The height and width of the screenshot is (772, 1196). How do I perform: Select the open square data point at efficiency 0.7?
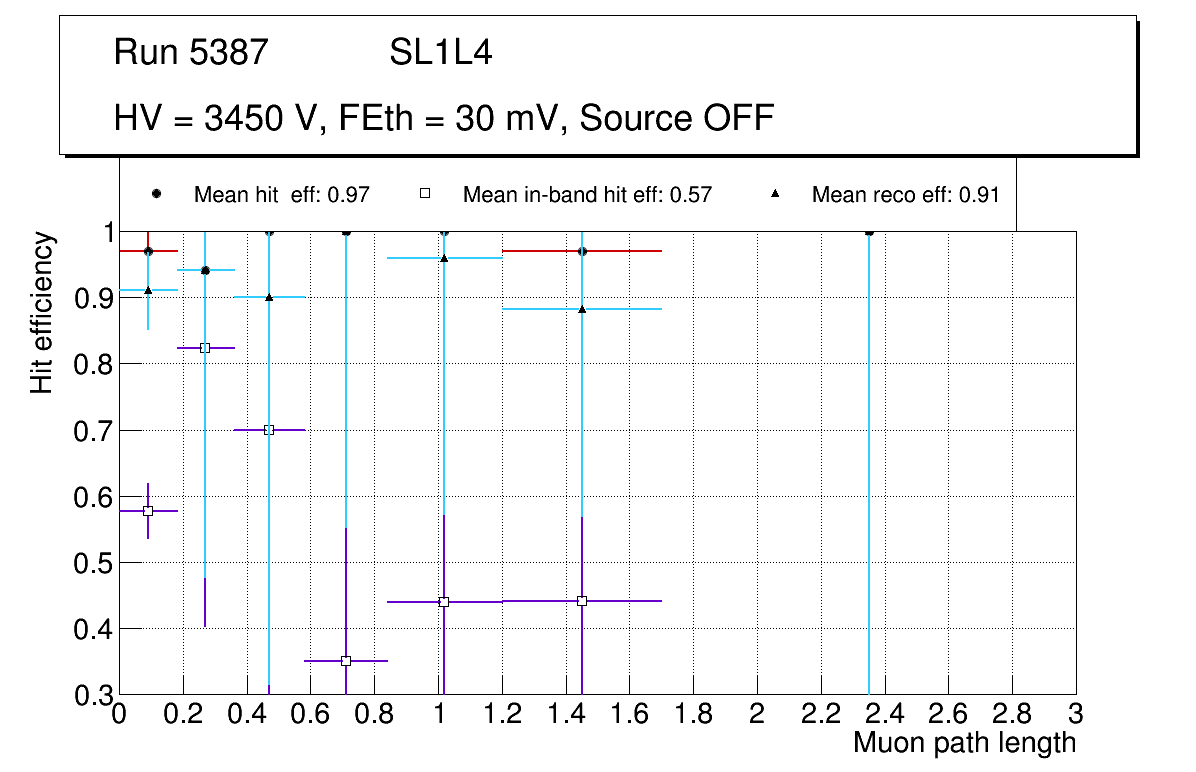tap(268, 430)
